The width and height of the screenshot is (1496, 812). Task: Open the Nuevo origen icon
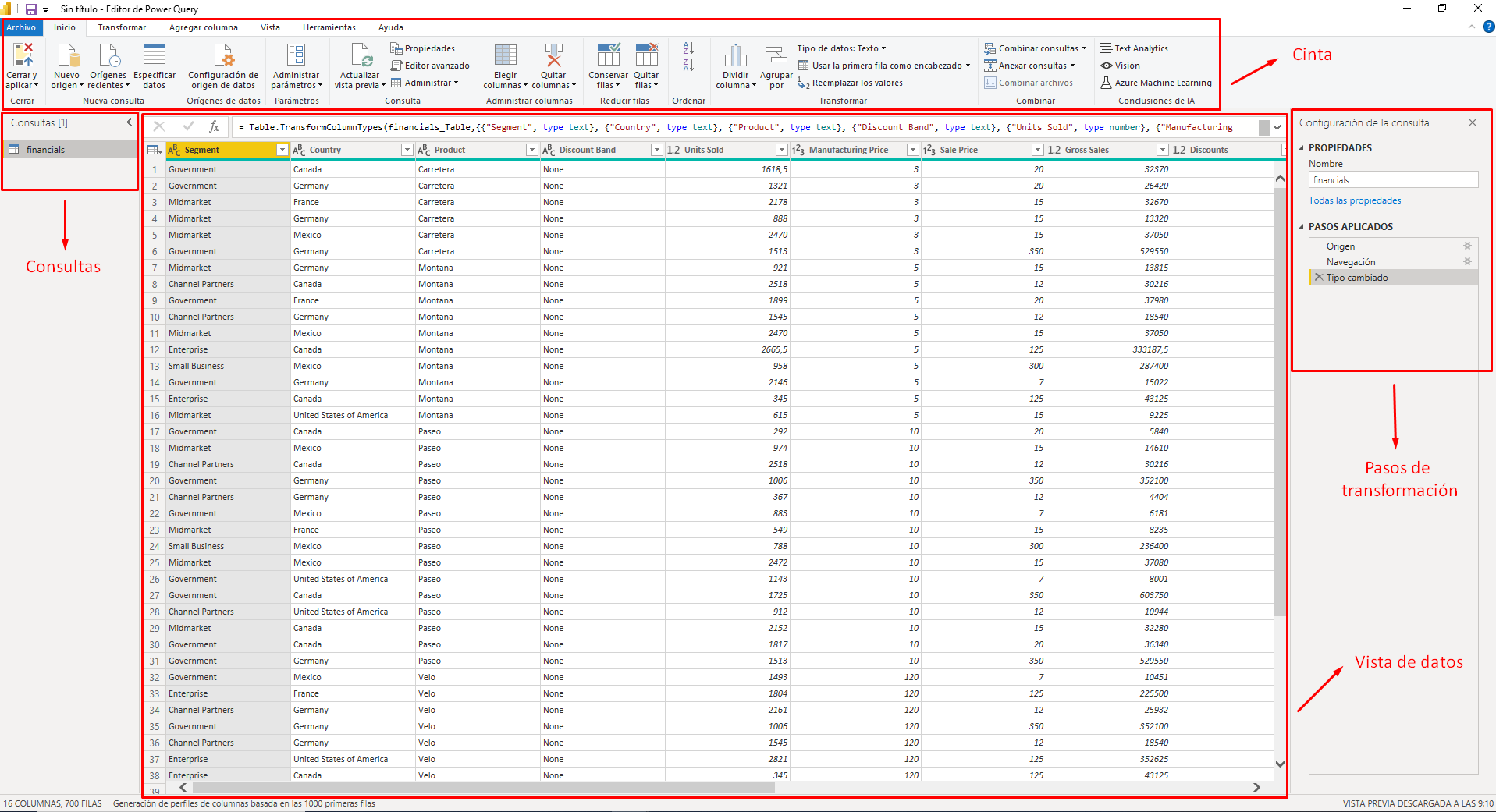(67, 56)
